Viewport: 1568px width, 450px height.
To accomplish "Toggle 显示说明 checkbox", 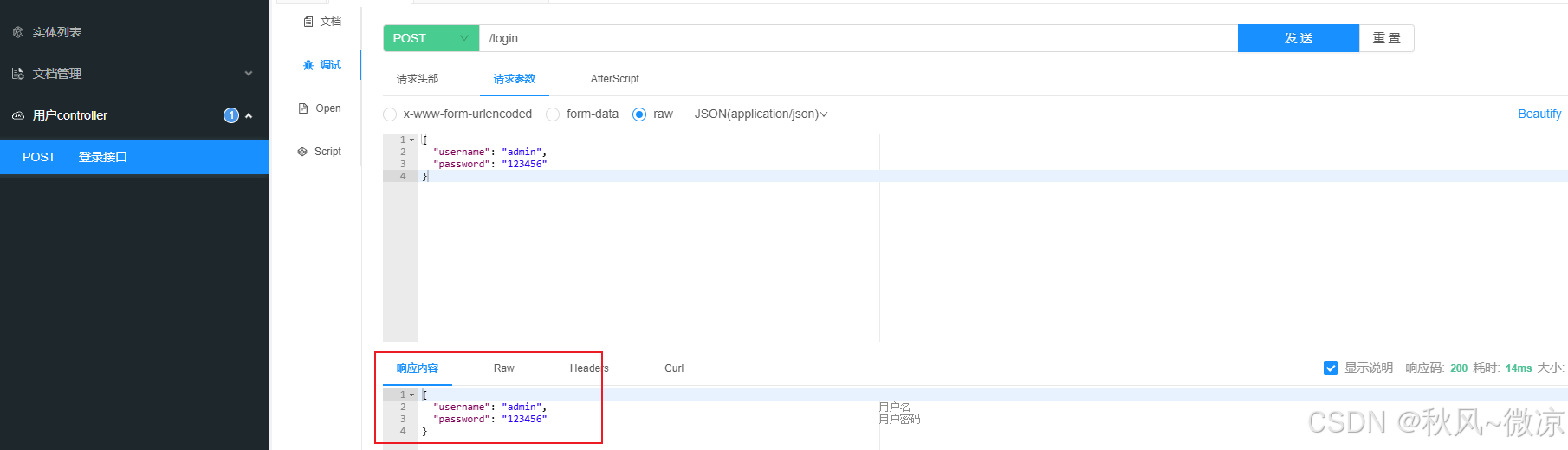I will (1331, 368).
